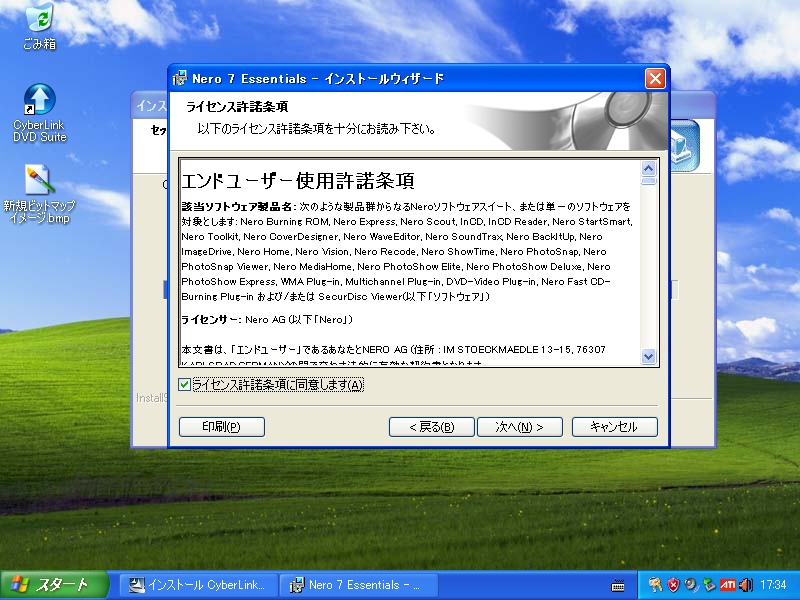Open the on-screen keyboard icon on the taskbar
The image size is (800, 600).
click(x=618, y=585)
